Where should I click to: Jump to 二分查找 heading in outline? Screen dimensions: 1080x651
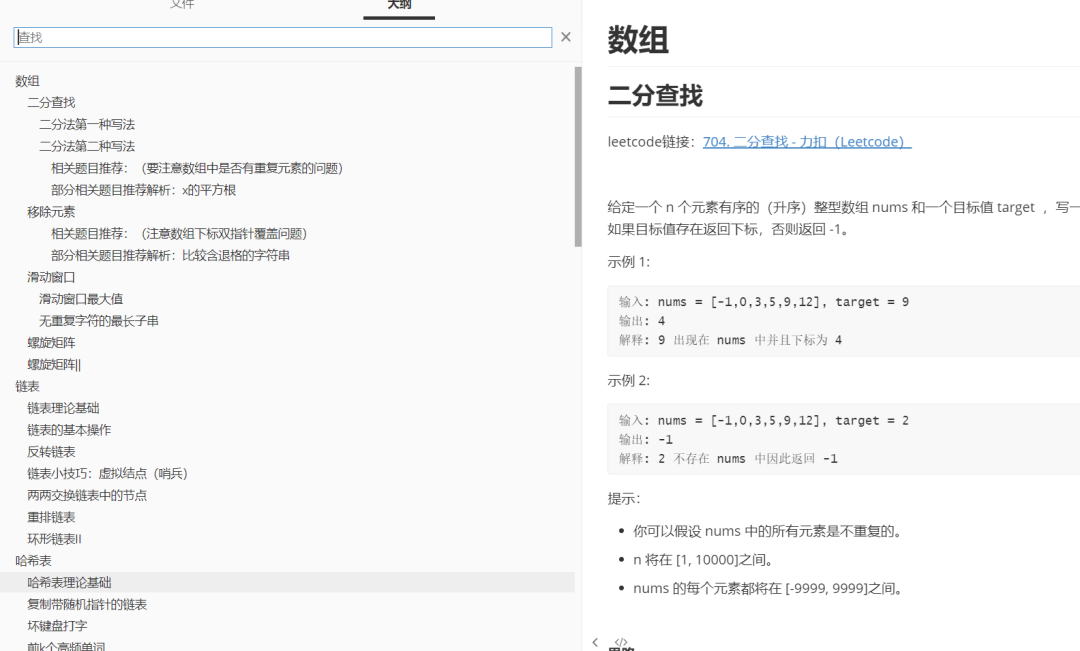coord(51,103)
